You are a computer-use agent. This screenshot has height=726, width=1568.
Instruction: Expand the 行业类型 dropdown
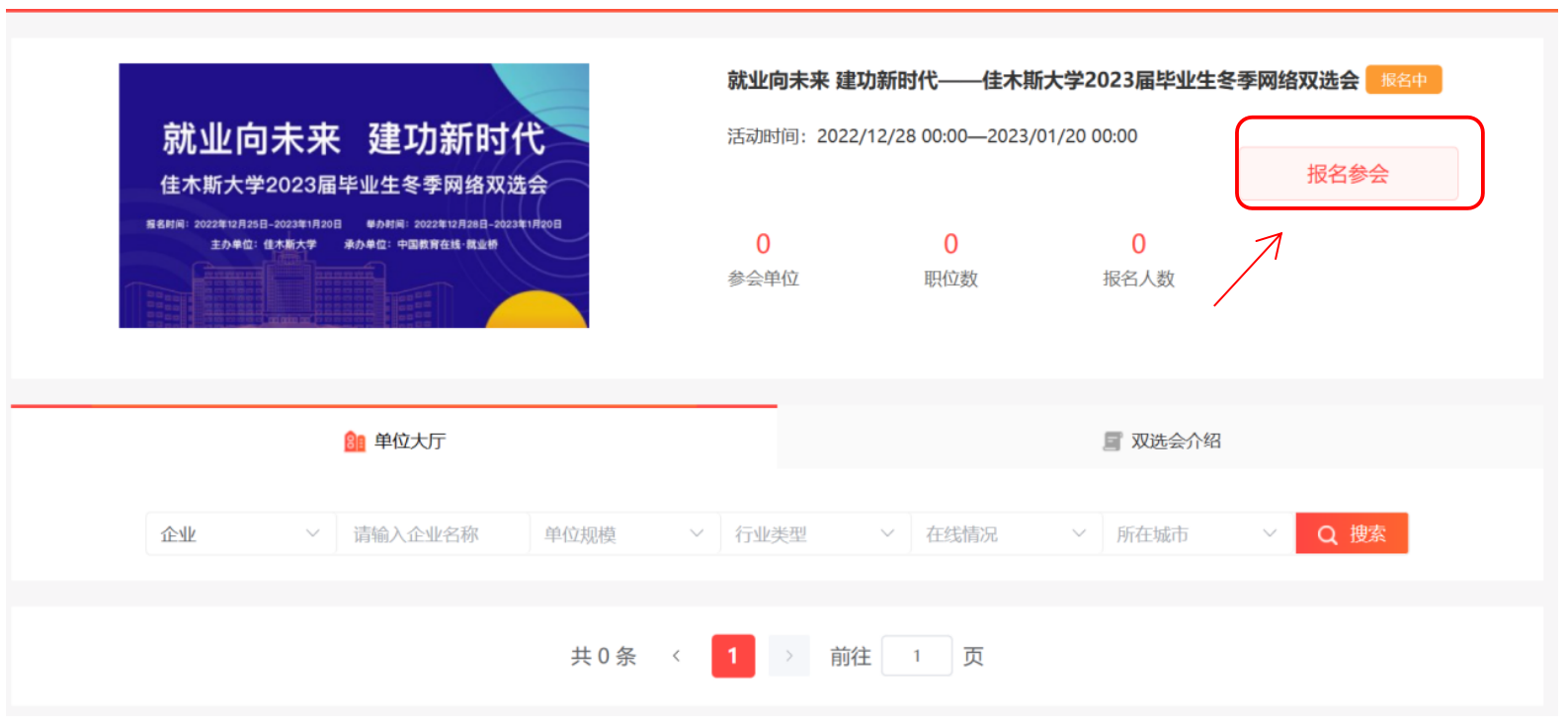[814, 534]
